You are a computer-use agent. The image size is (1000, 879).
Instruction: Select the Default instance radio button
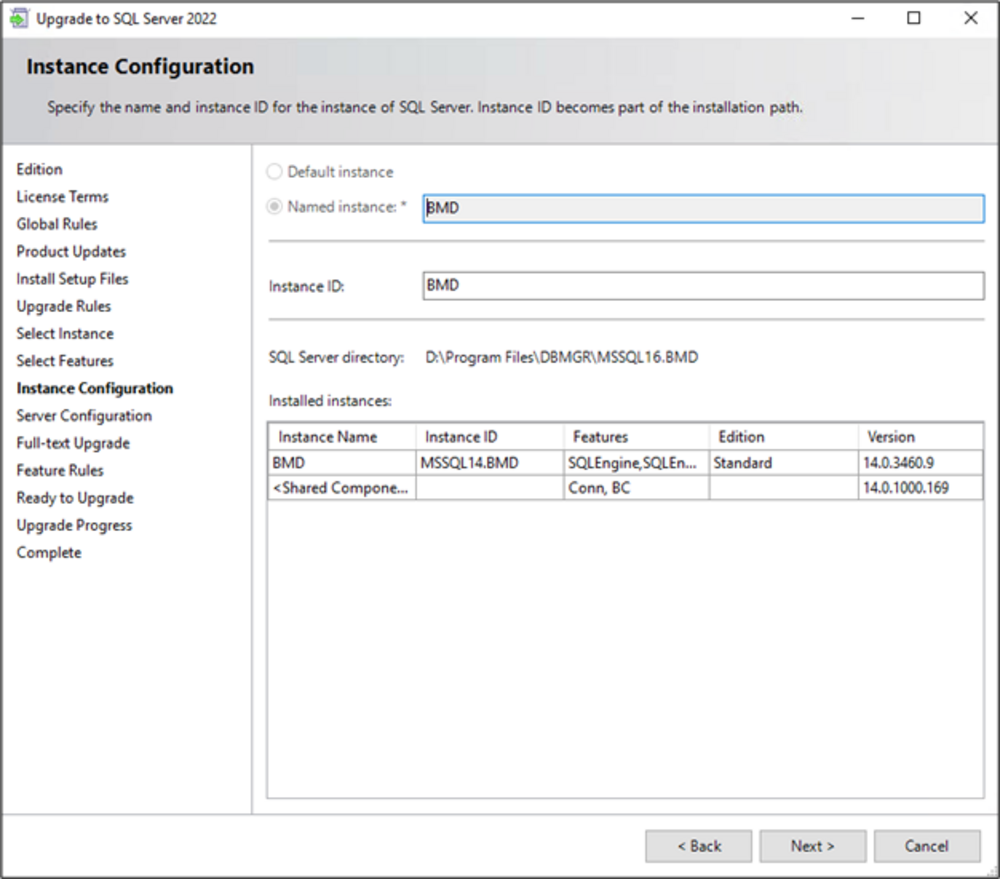pyautogui.click(x=275, y=172)
